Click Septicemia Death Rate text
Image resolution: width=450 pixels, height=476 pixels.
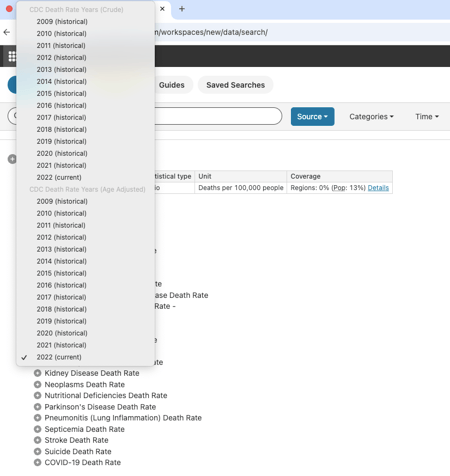pyautogui.click(x=85, y=429)
